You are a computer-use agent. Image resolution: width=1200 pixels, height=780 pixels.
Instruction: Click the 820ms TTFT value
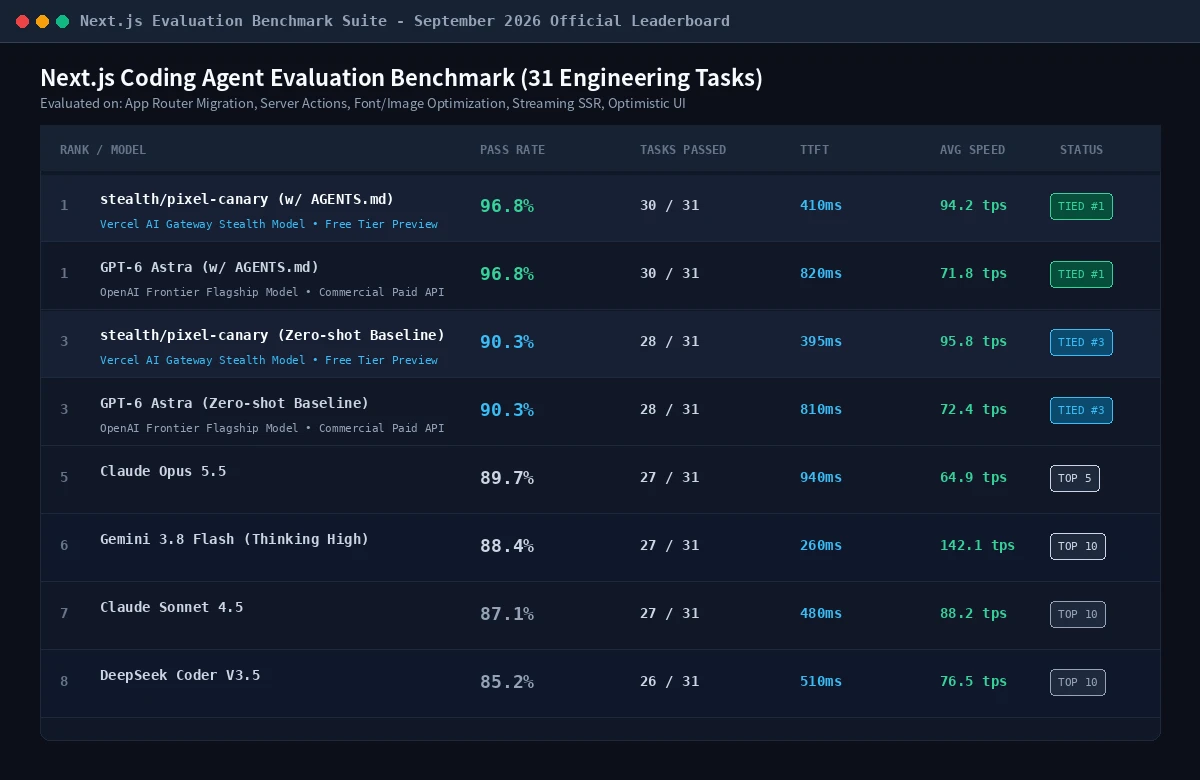821,273
